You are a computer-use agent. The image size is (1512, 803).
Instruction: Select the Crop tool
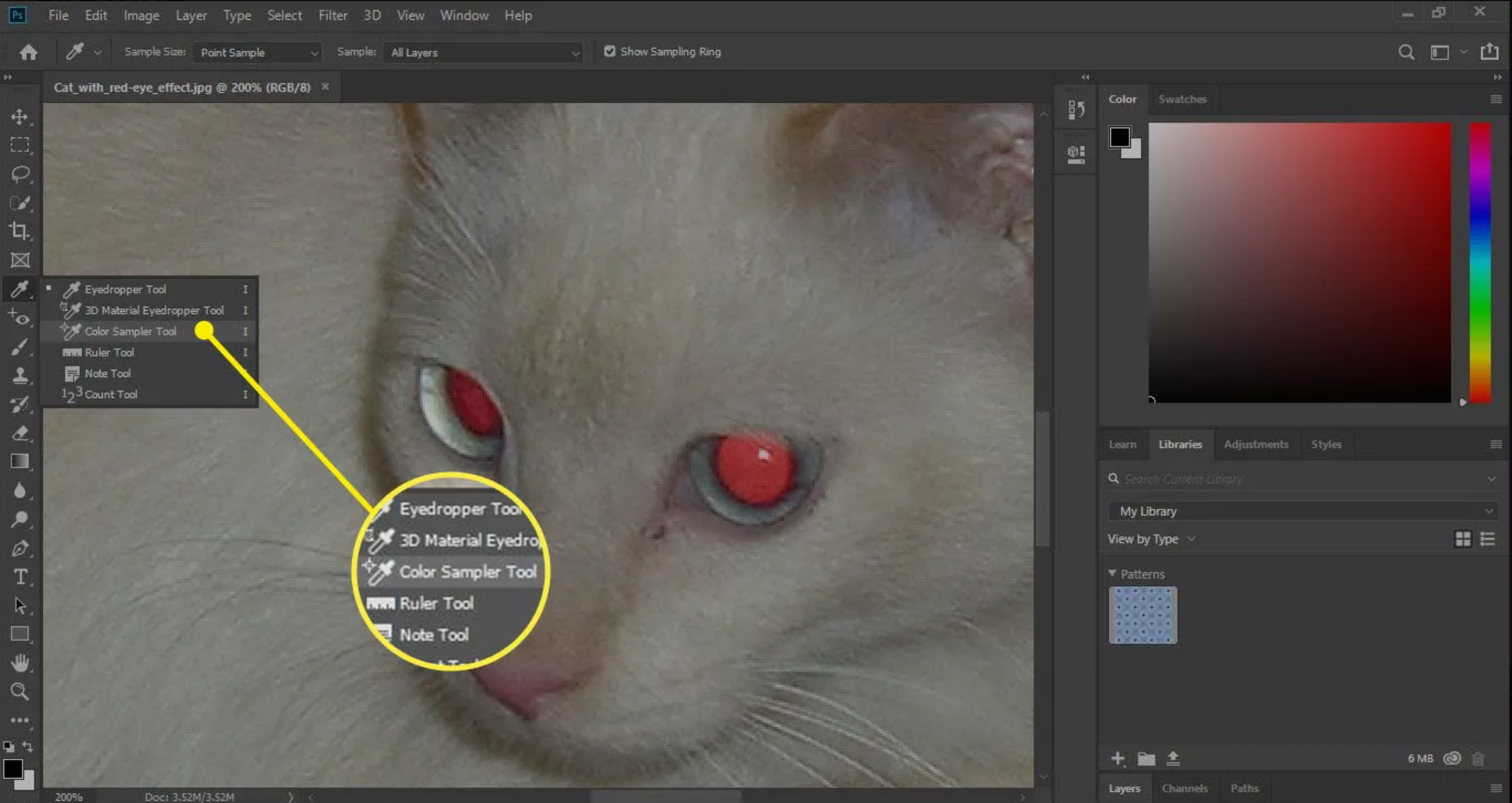19,231
